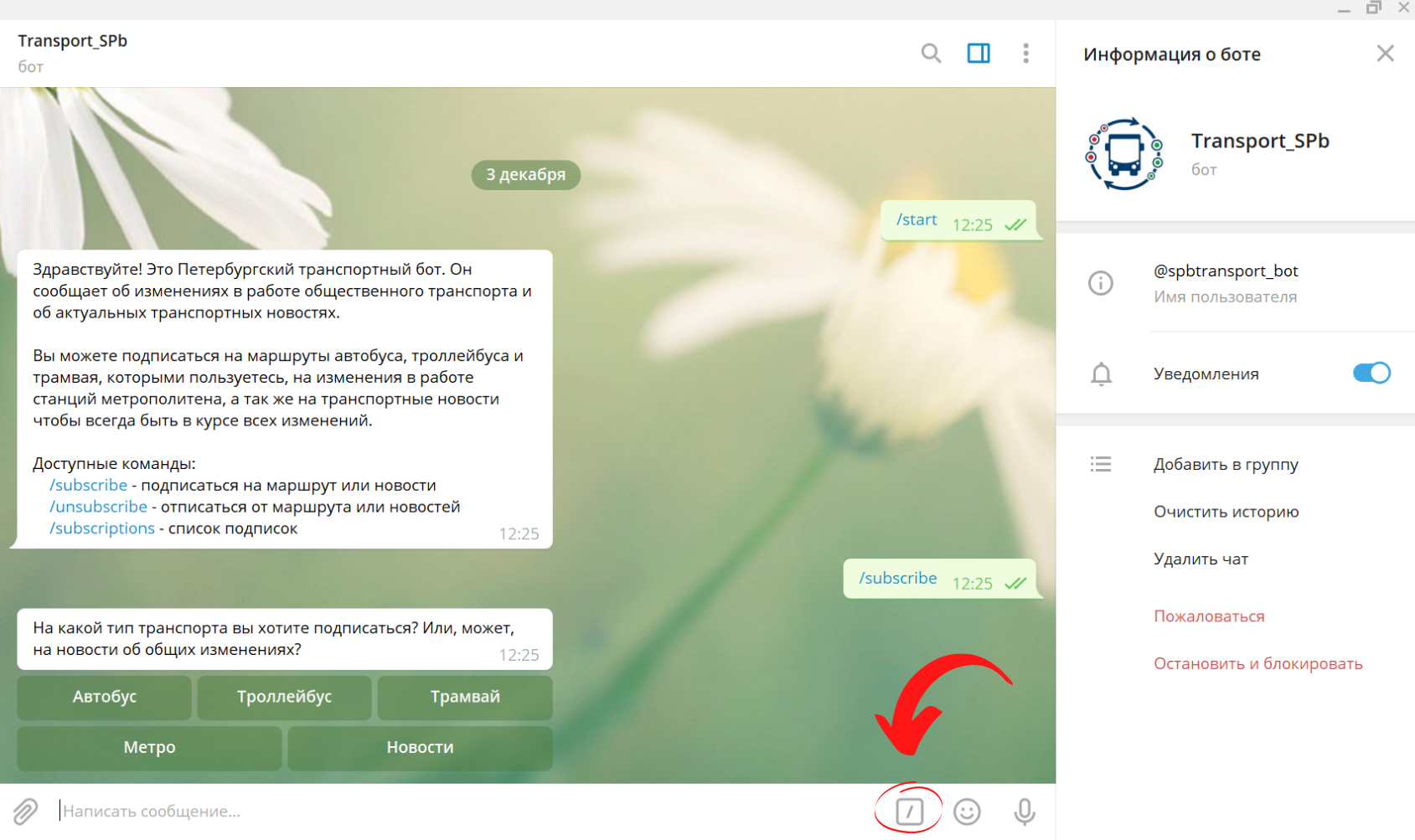The height and width of the screenshot is (840, 1415).
Task: Toggle the Уведомления notifications switch
Action: [1371, 374]
